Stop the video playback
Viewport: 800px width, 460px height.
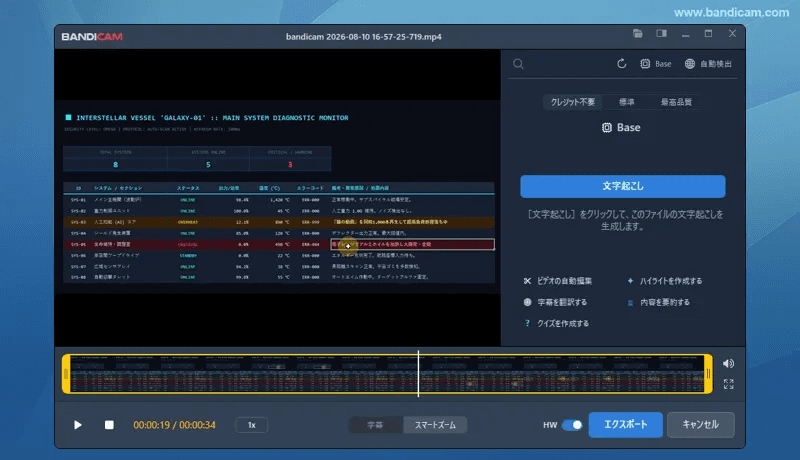pos(109,425)
